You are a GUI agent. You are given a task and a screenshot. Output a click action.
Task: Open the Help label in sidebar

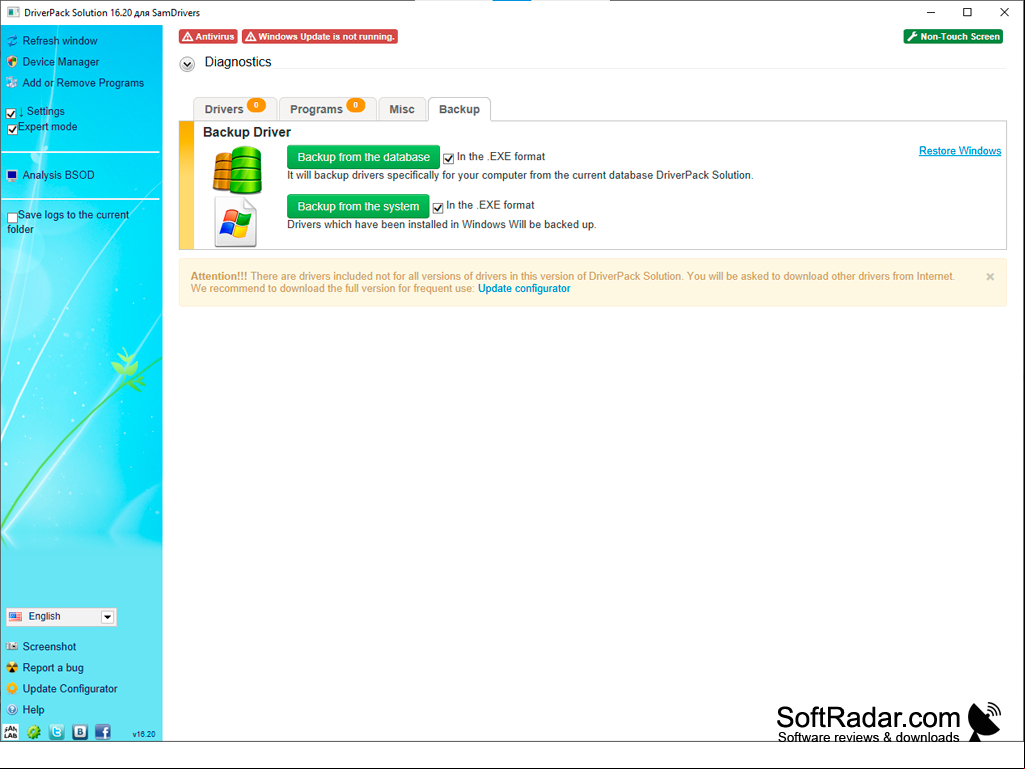pos(33,709)
